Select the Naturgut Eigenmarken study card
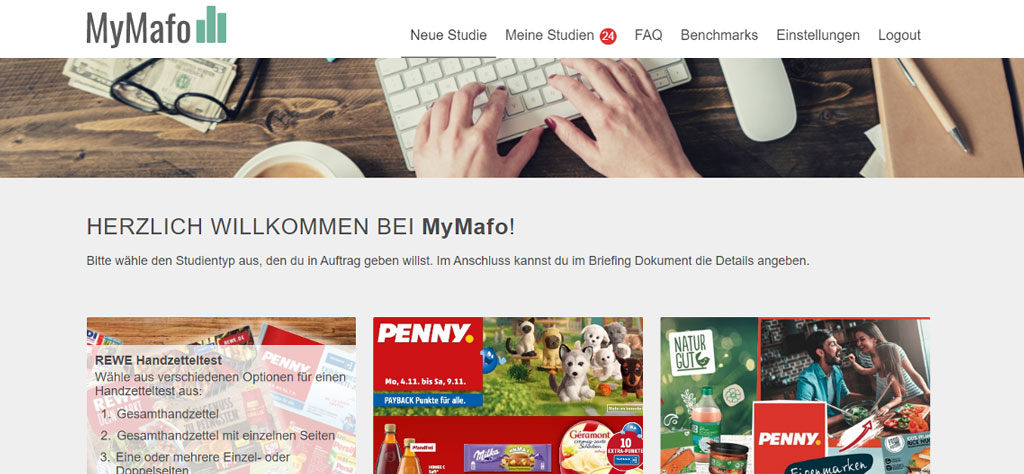The height and width of the screenshot is (474, 1024). [x=795, y=396]
